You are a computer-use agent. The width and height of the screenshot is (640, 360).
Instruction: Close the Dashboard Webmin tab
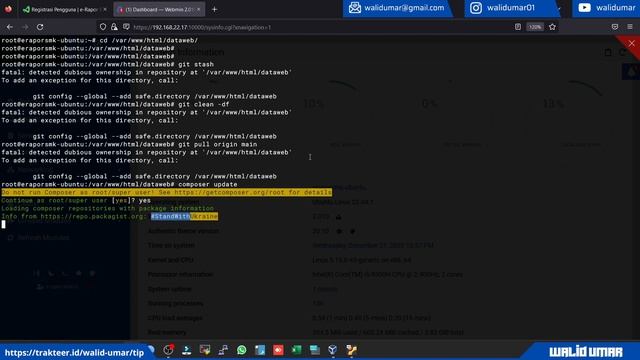[199, 9]
